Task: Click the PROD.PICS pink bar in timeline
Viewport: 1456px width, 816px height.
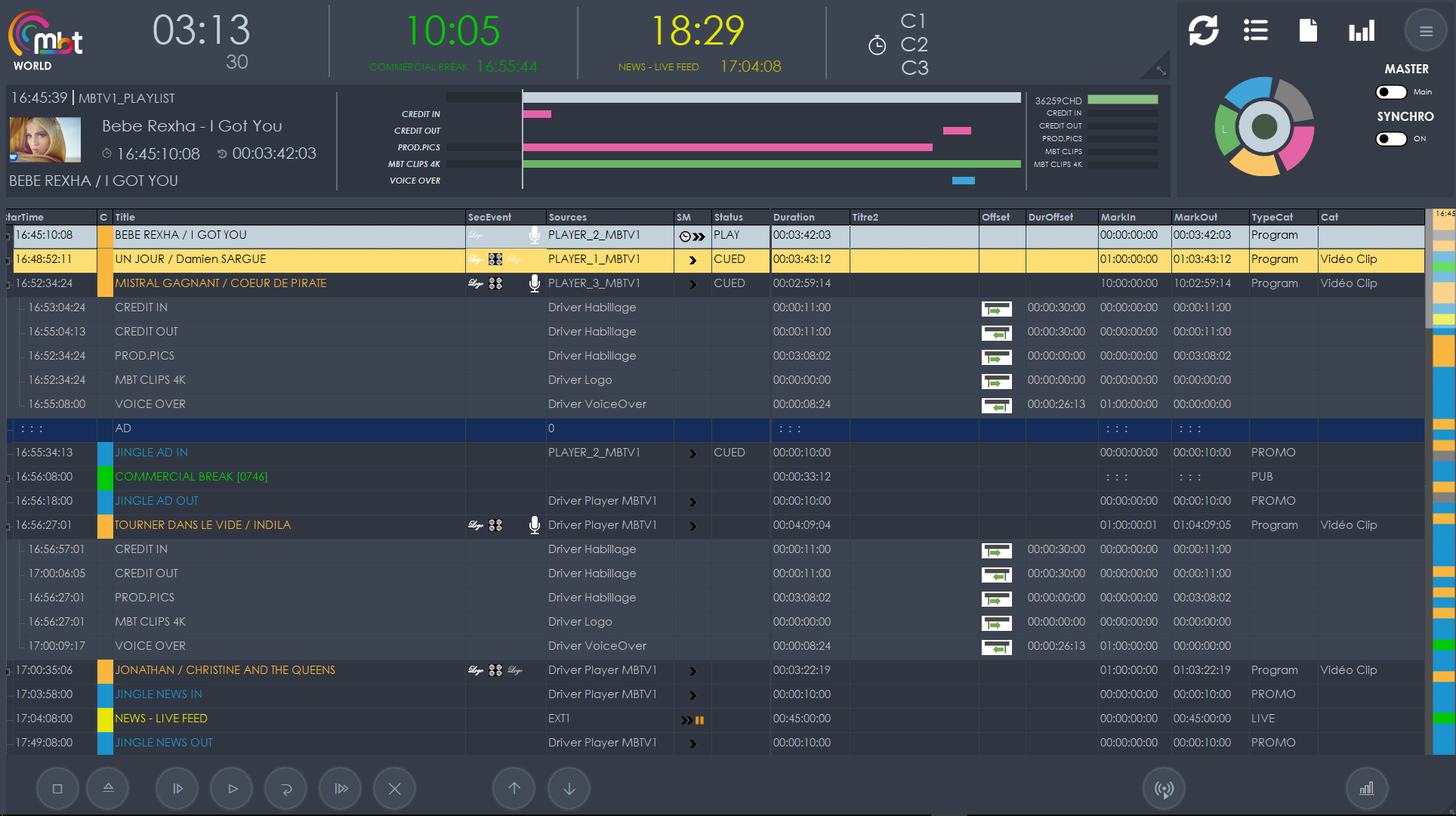Action: click(x=727, y=147)
